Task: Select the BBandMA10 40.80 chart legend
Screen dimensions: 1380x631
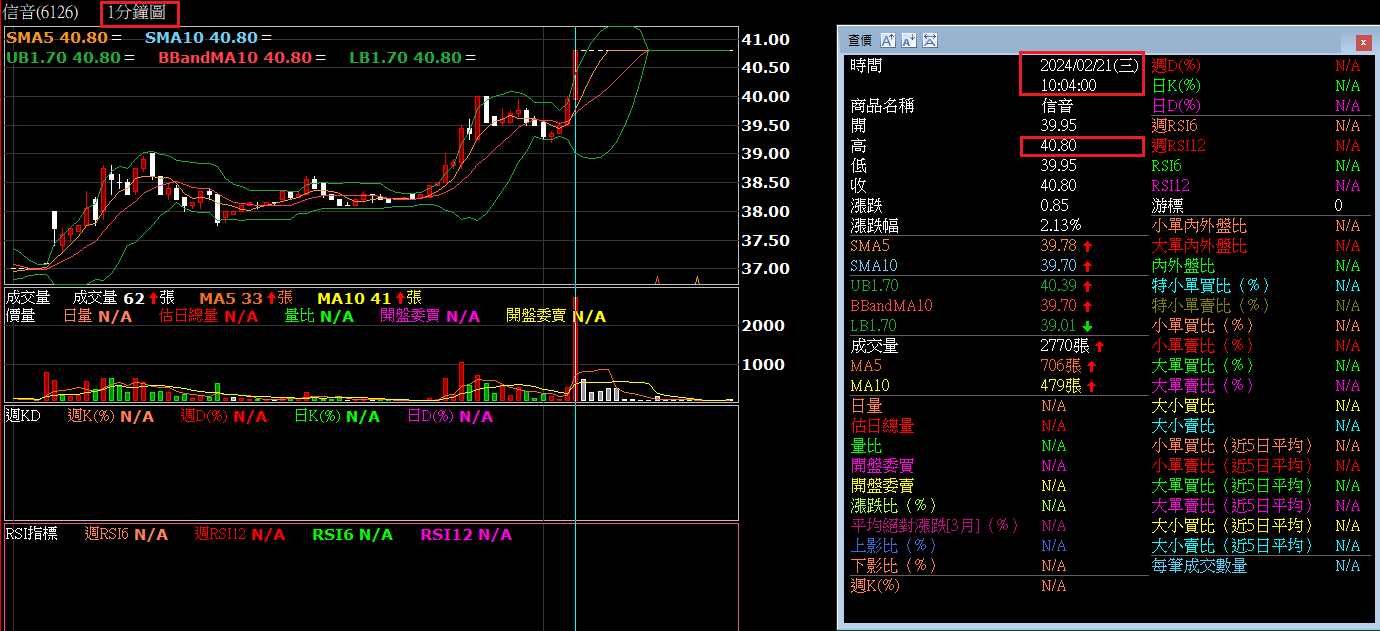Action: click(x=241, y=58)
